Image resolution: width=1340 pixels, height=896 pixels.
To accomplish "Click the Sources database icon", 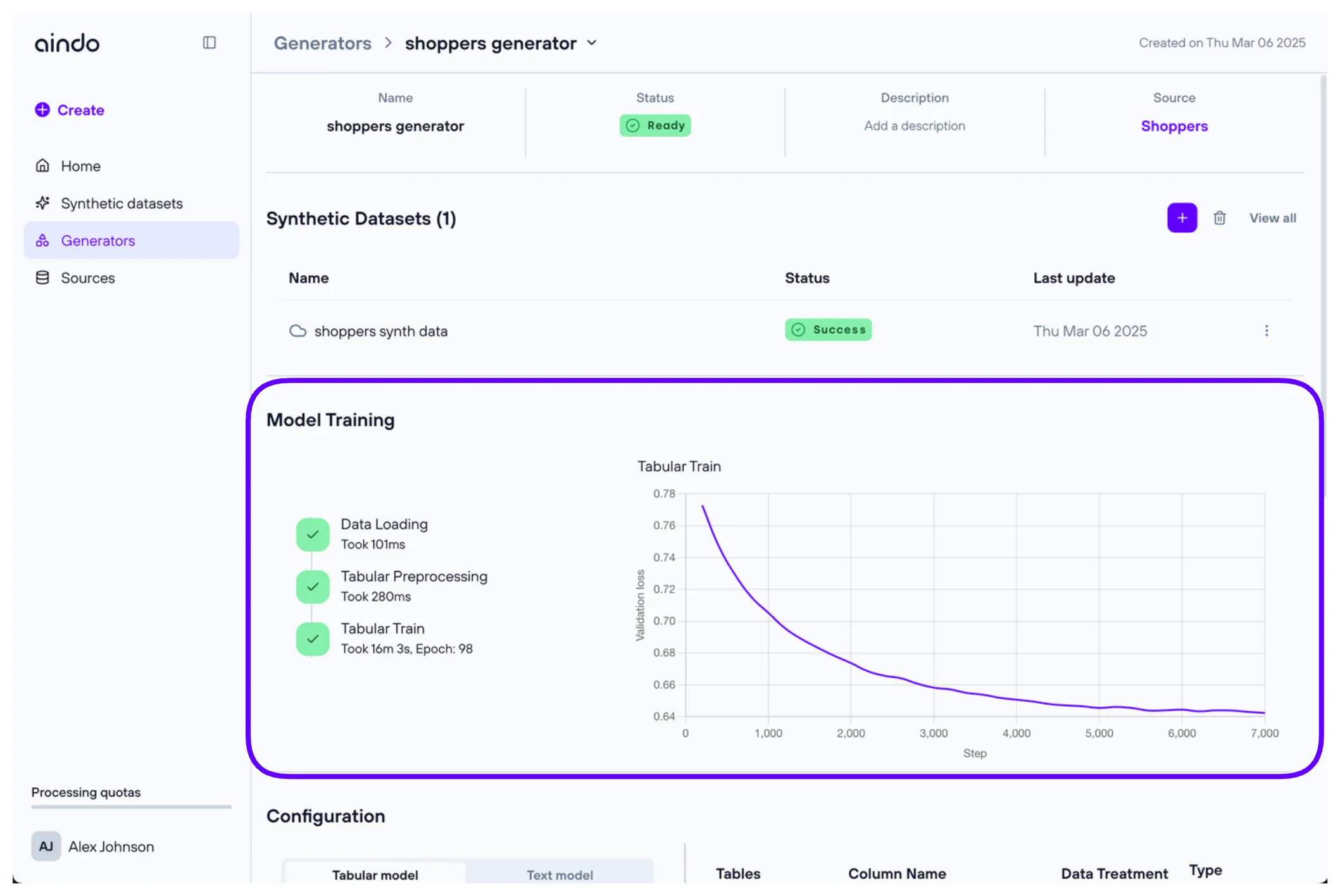I will (42, 278).
